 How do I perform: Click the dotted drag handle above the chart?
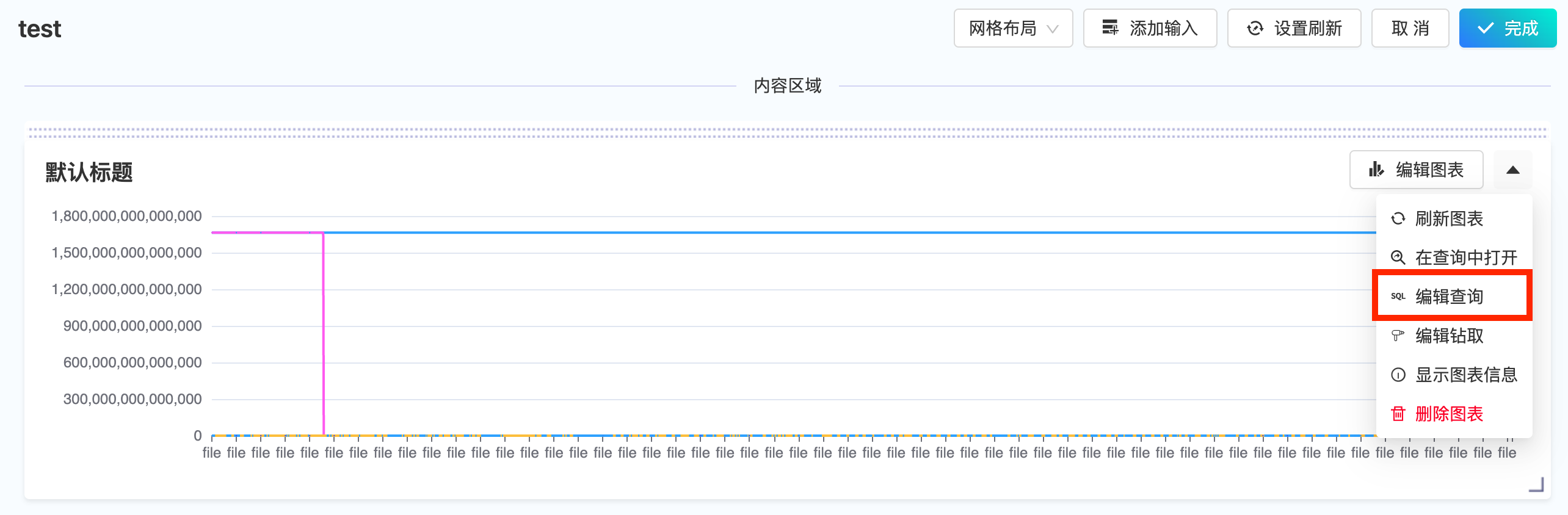[788, 132]
